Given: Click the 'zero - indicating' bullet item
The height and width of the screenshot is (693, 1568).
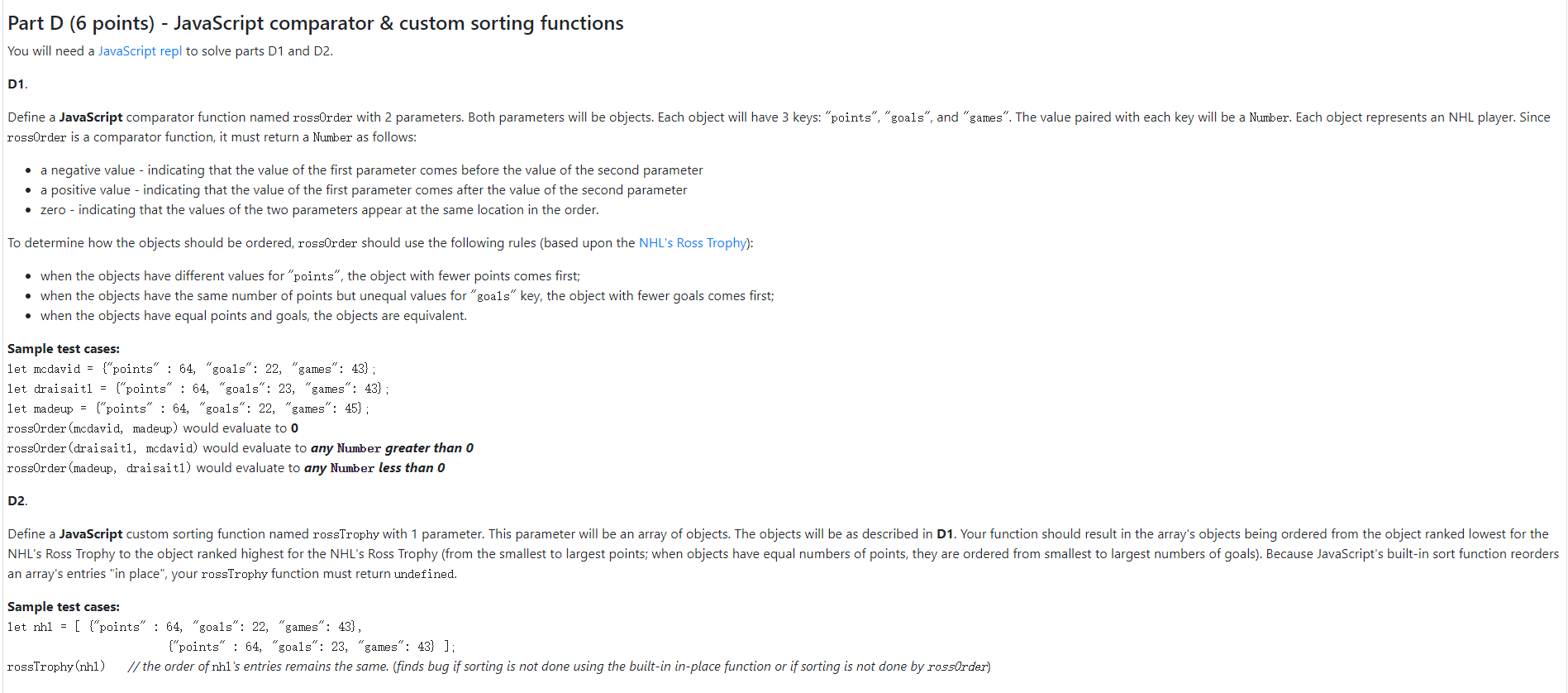Looking at the screenshot, I should tap(320, 210).
